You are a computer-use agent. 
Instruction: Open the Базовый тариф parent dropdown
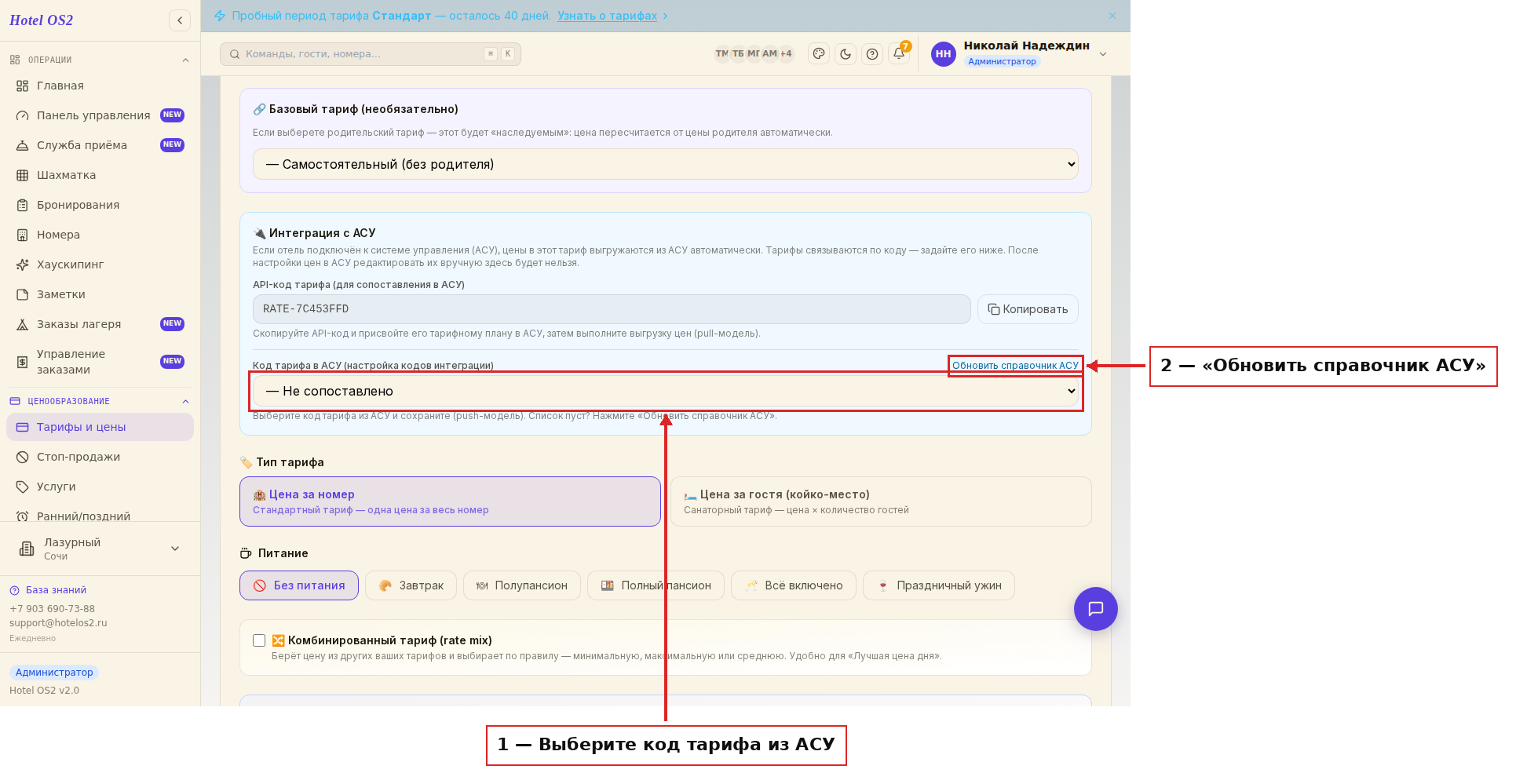pos(665,164)
